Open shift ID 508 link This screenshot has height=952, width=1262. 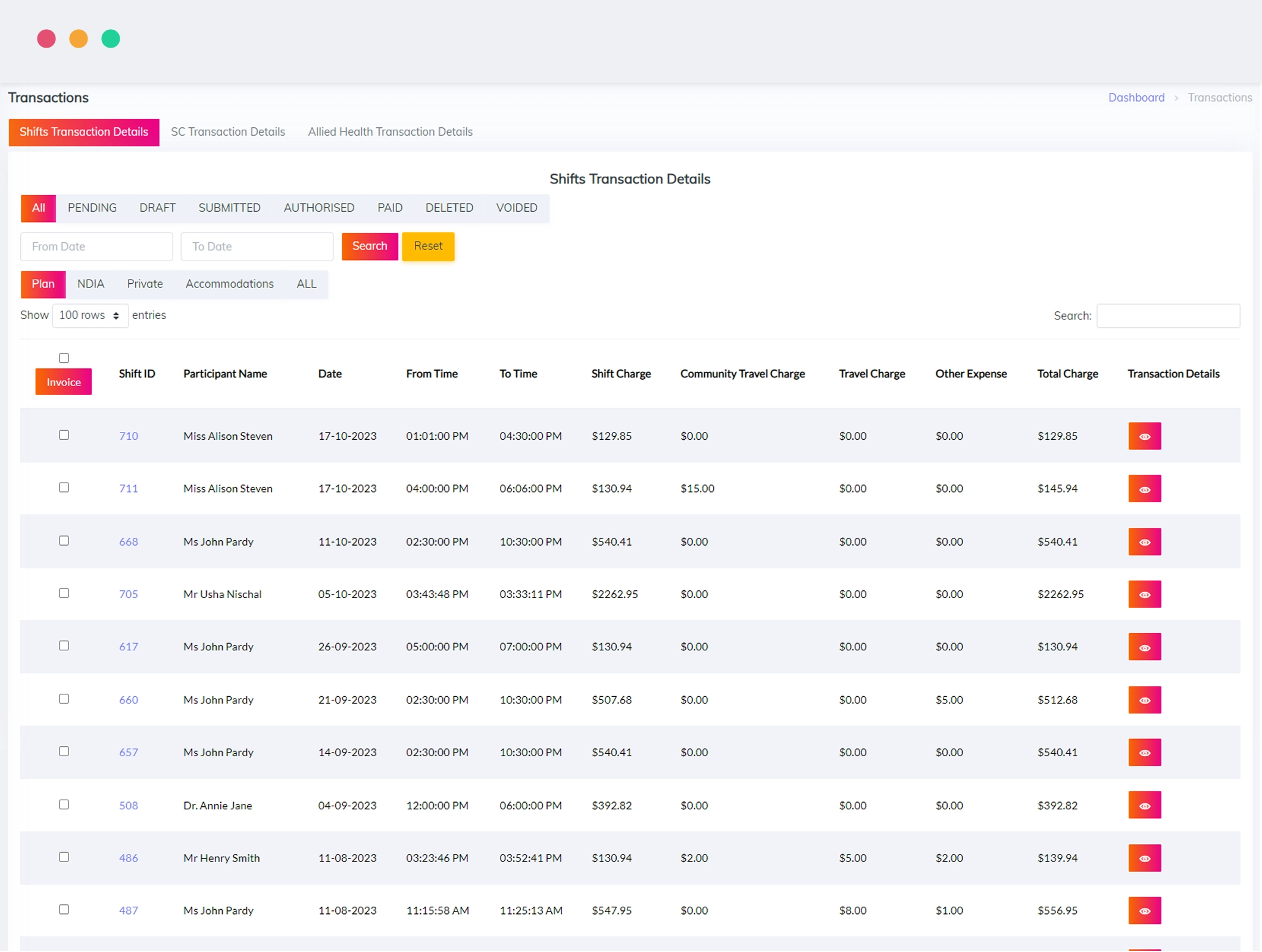(129, 806)
